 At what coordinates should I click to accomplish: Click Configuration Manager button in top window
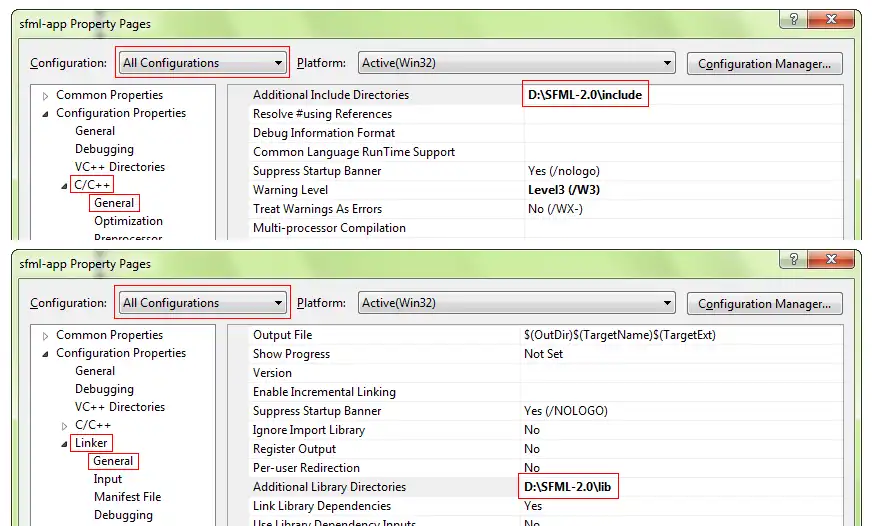coord(765,63)
